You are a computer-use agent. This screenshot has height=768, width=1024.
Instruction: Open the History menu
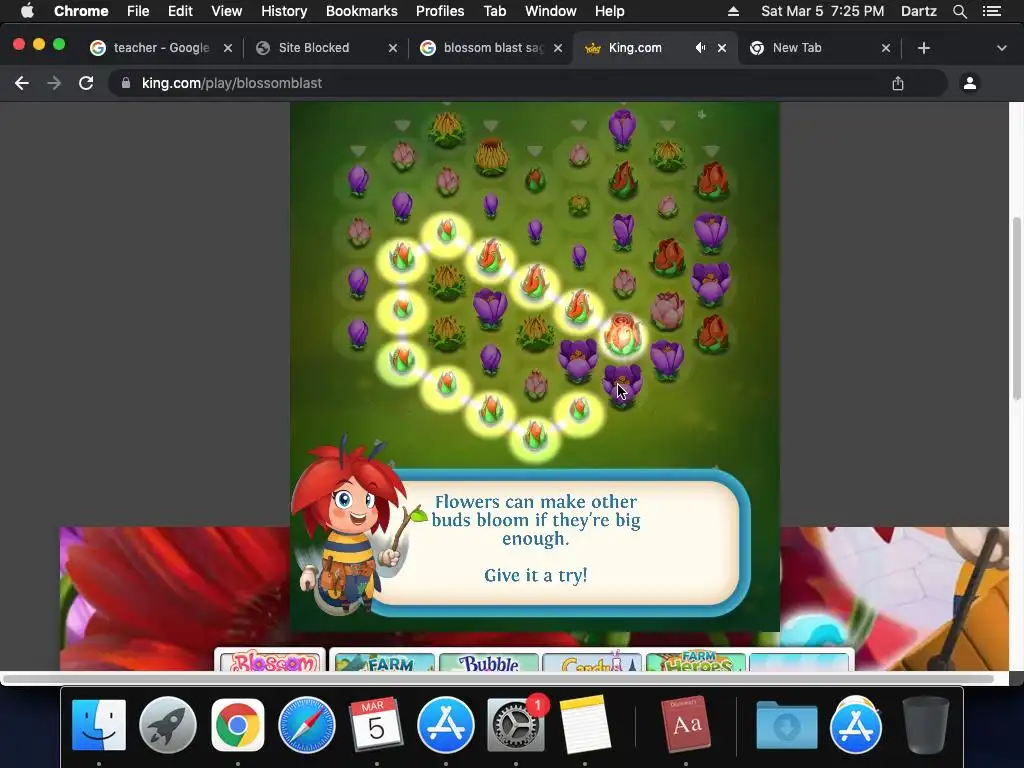point(284,11)
